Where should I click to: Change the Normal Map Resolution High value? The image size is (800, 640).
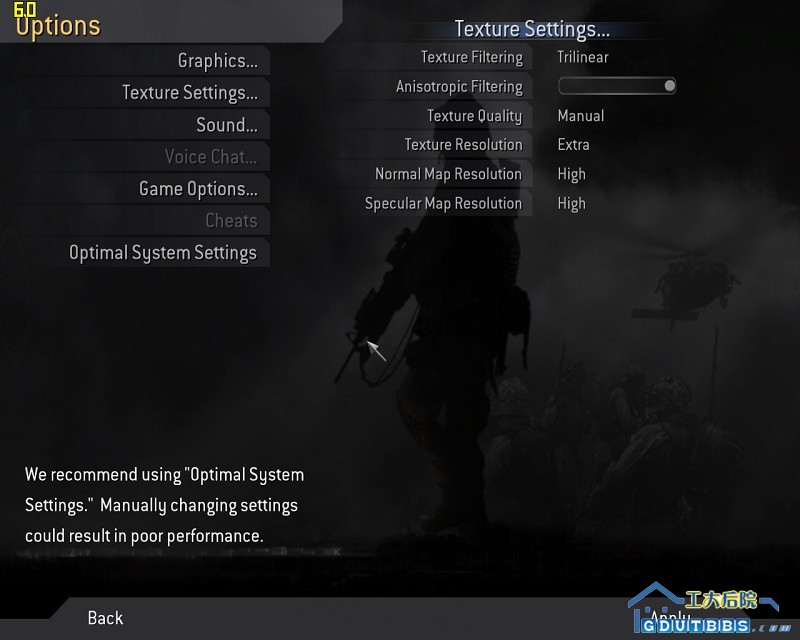pos(571,174)
